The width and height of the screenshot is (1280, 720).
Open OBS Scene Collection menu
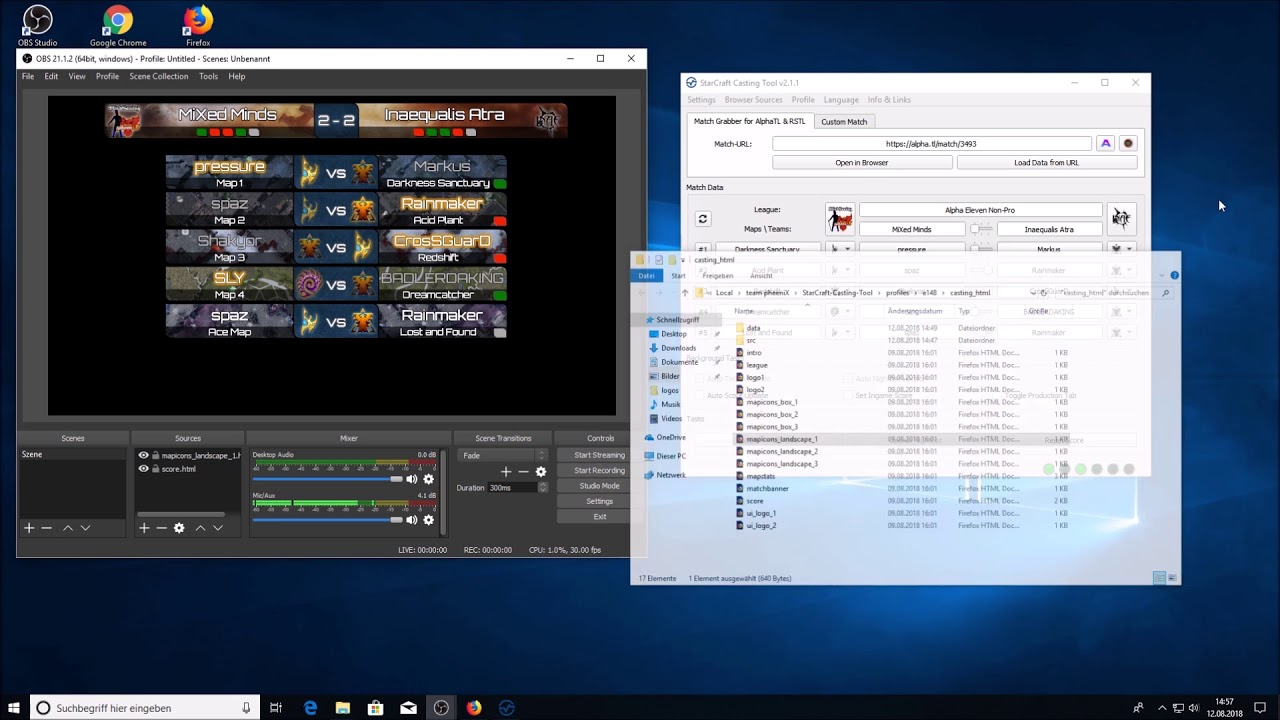pos(158,76)
